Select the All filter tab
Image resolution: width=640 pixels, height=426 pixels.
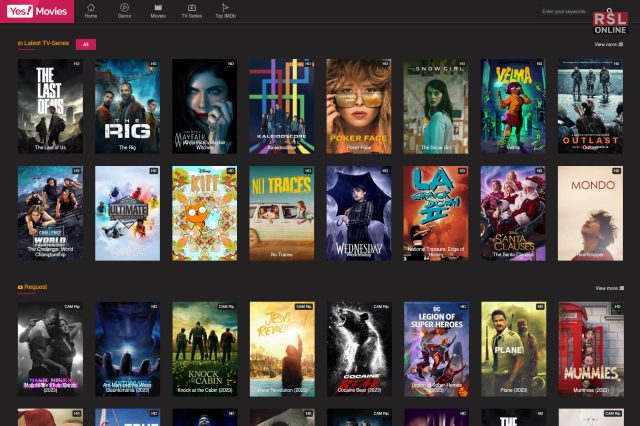coord(86,44)
